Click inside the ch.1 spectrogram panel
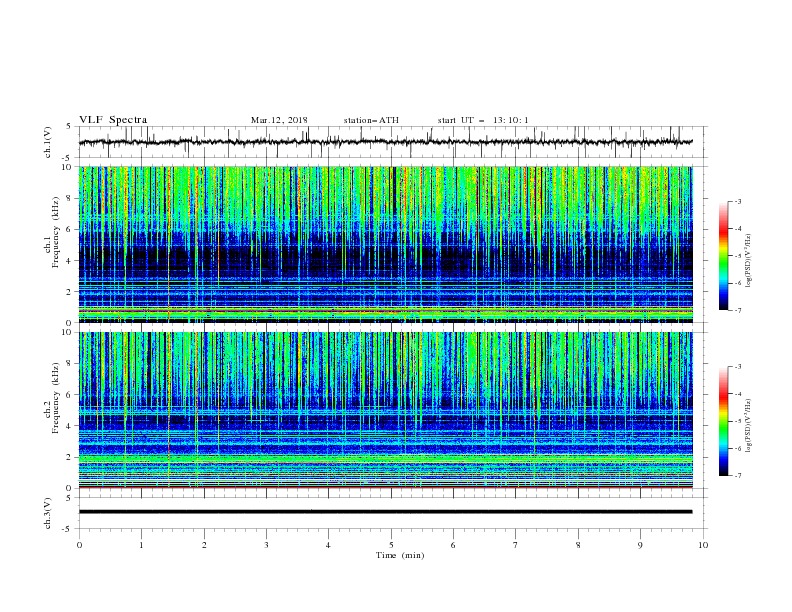 click(x=386, y=244)
